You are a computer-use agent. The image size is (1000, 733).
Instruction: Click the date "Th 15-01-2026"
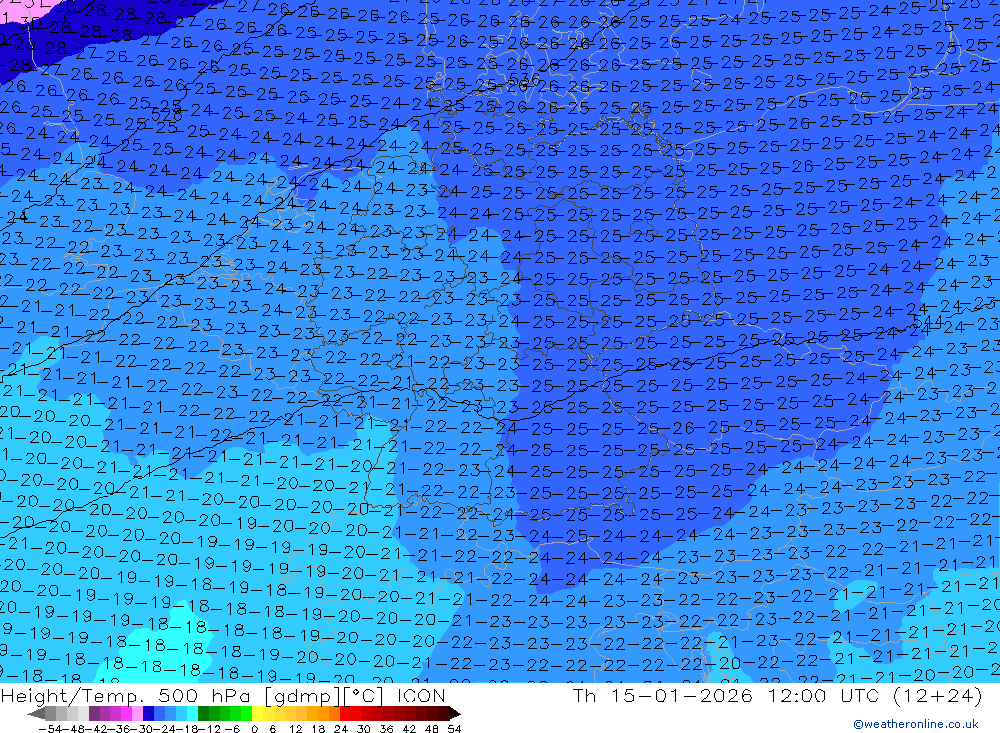(x=663, y=695)
